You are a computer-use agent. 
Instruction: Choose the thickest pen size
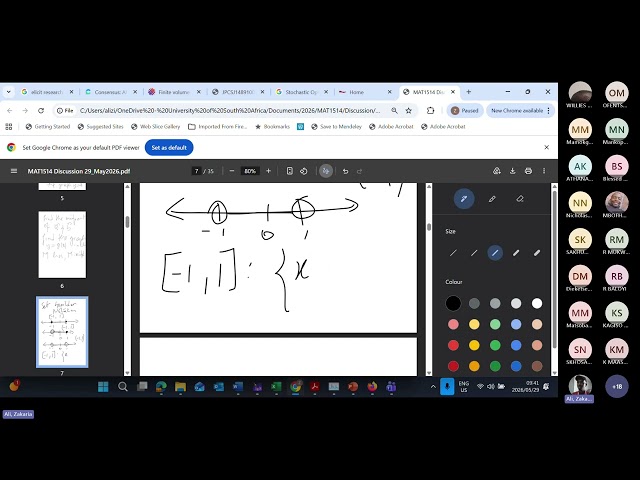[537, 253]
